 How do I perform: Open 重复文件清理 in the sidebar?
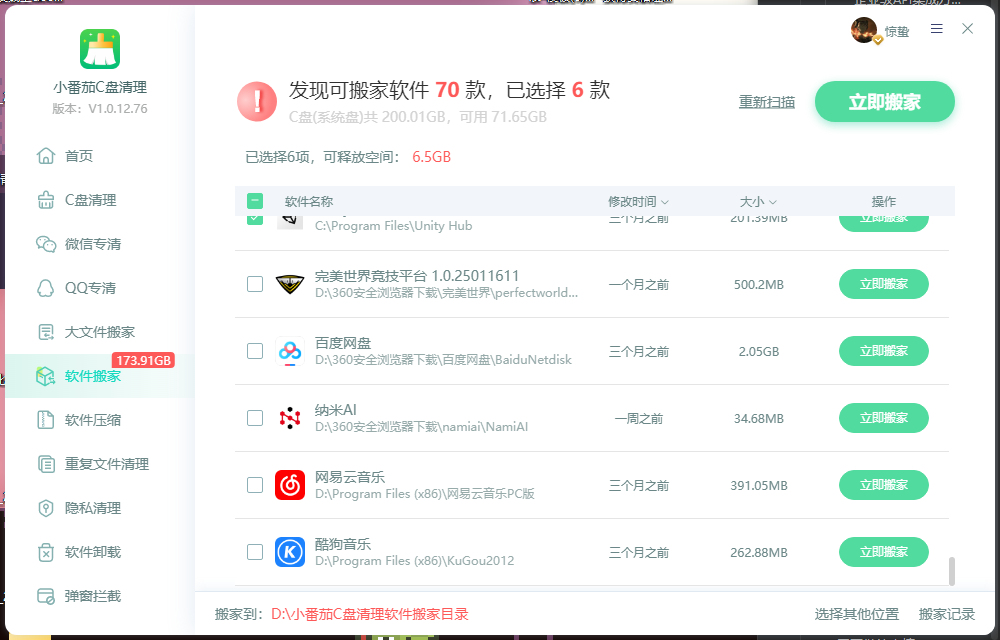pos(100,463)
